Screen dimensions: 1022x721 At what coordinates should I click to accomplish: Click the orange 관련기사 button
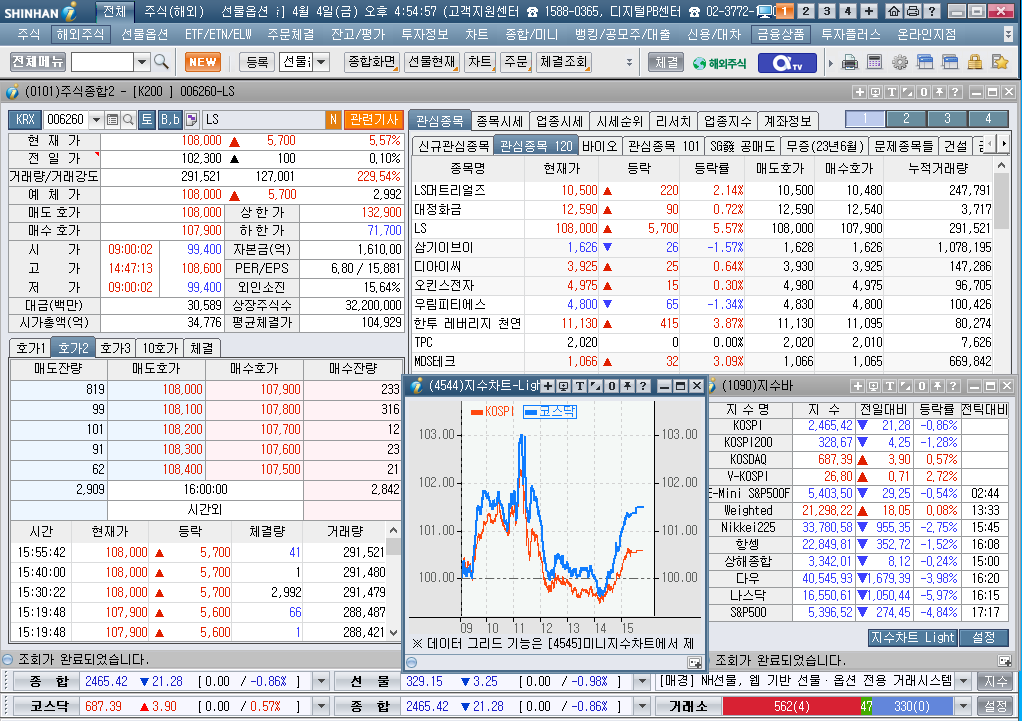coord(373,119)
